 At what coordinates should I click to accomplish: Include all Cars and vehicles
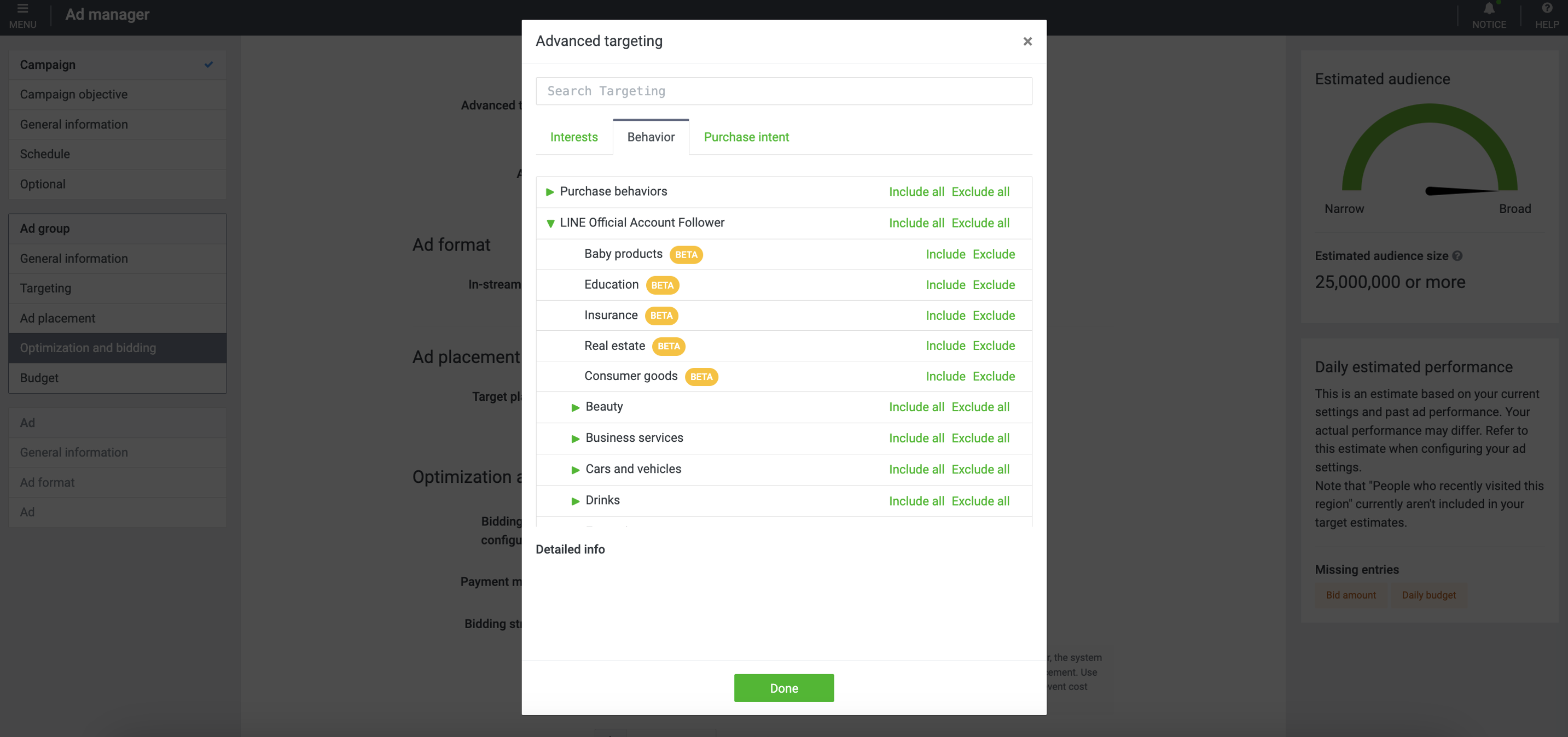coord(916,470)
